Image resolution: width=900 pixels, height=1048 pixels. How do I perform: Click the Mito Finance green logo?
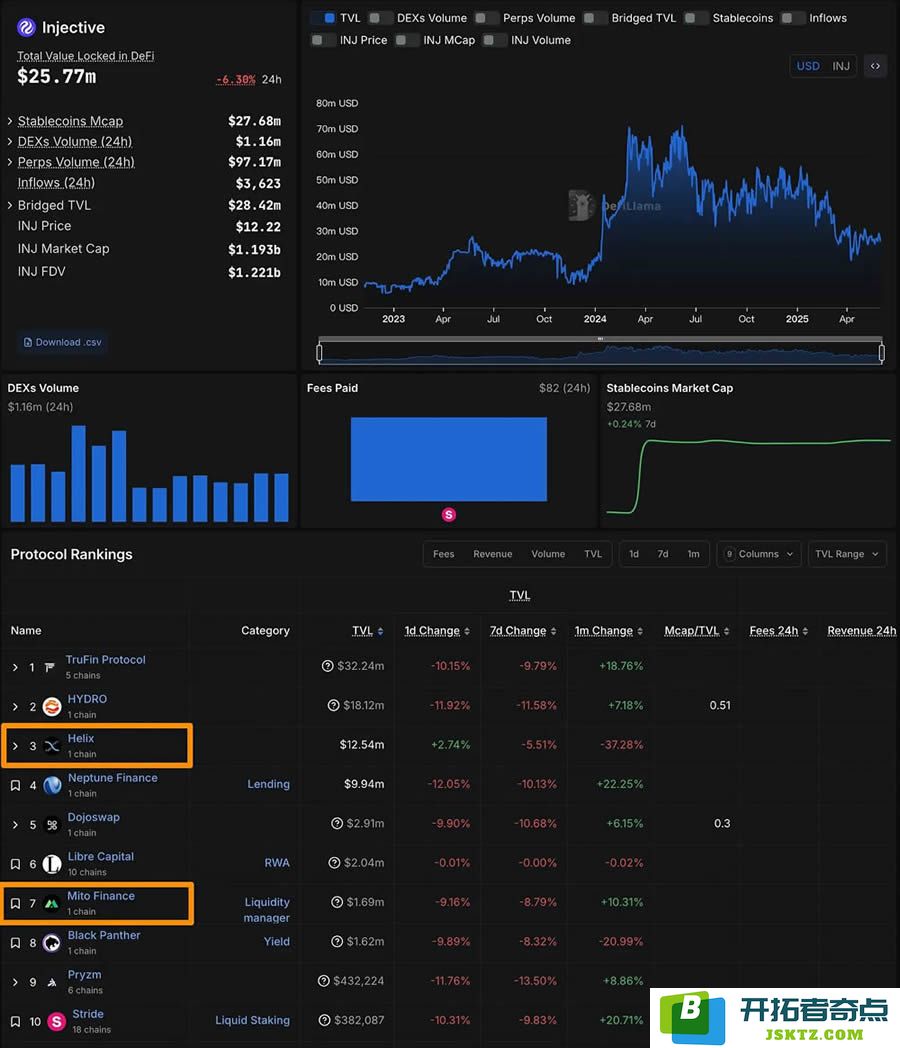click(51, 904)
